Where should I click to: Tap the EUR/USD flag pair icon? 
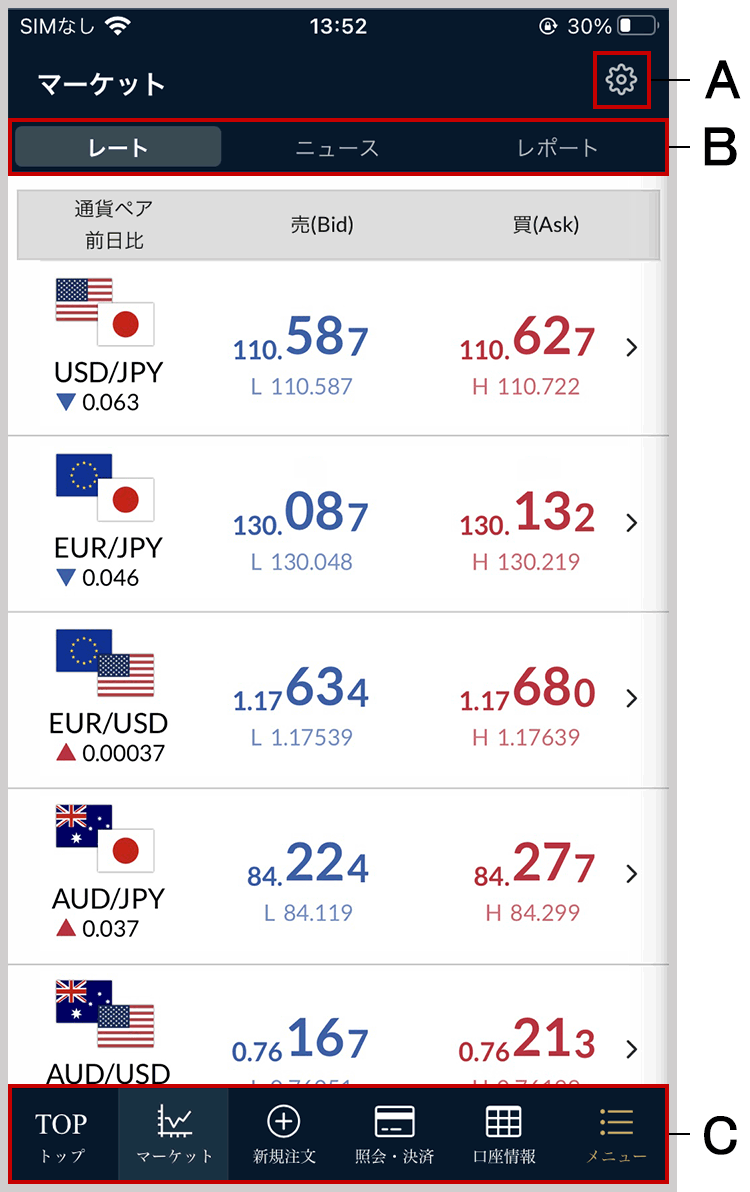(105, 663)
